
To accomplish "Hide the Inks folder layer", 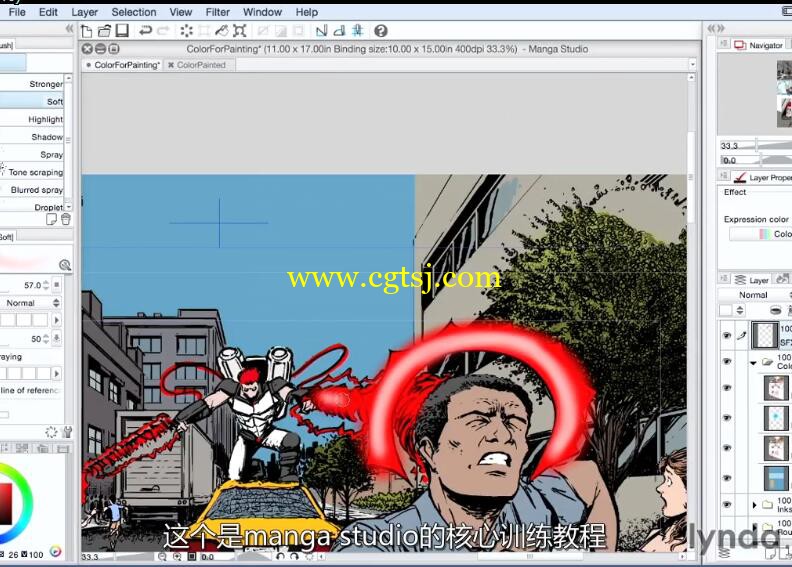I will click(x=727, y=504).
